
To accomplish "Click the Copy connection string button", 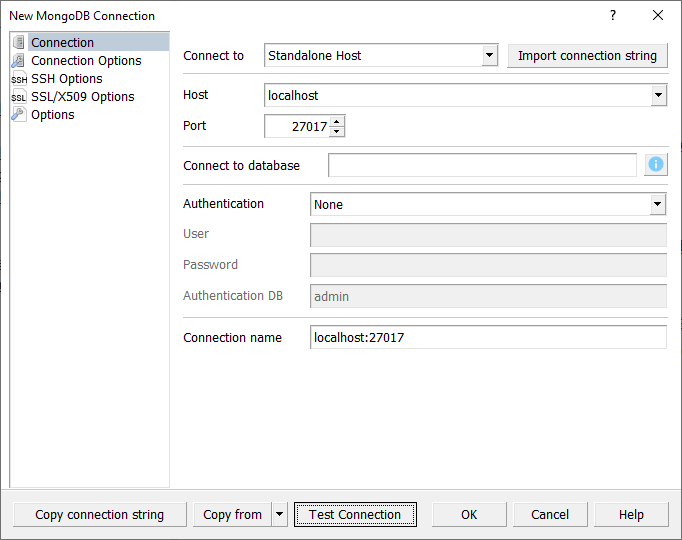I will [x=99, y=515].
